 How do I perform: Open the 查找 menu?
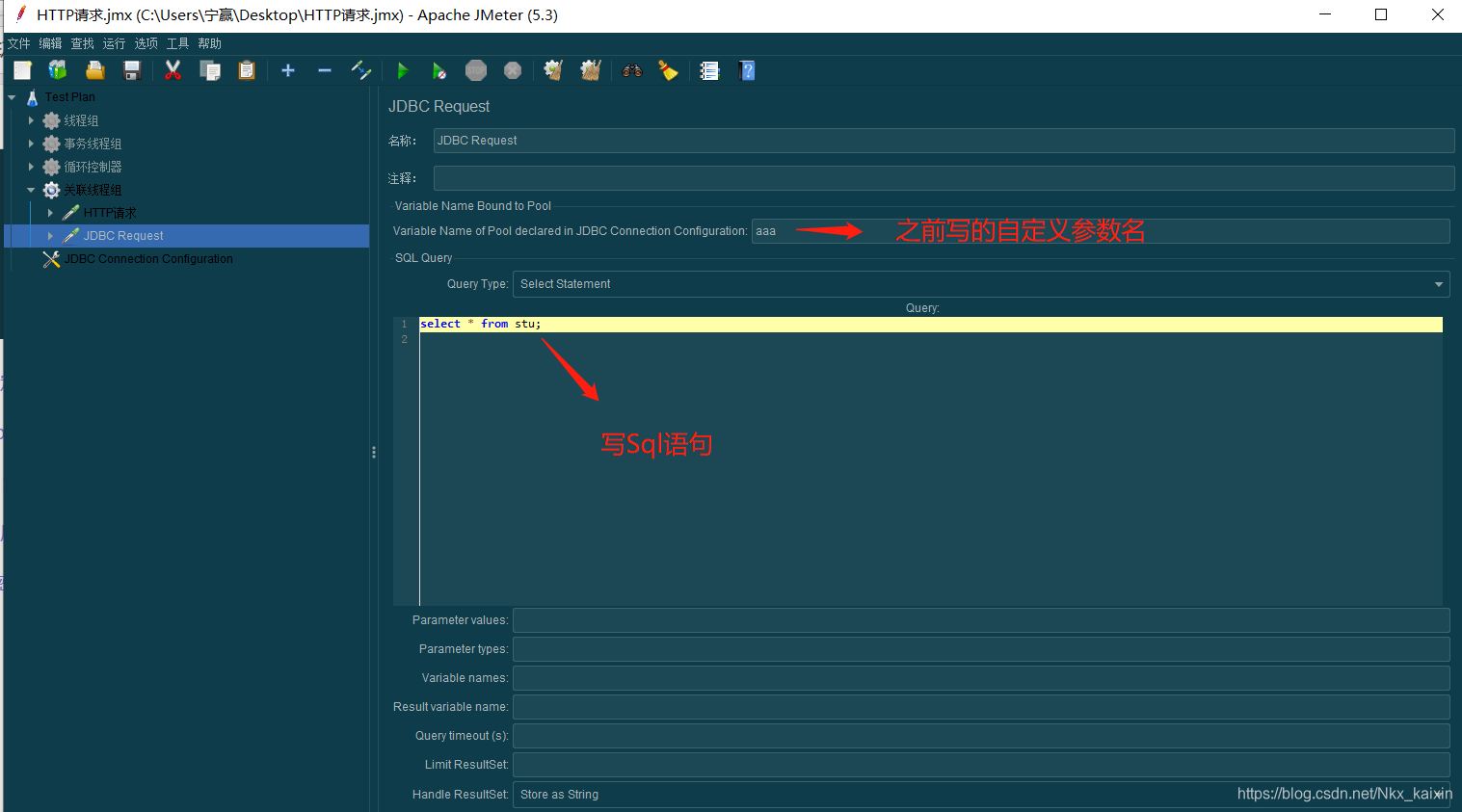click(x=83, y=43)
